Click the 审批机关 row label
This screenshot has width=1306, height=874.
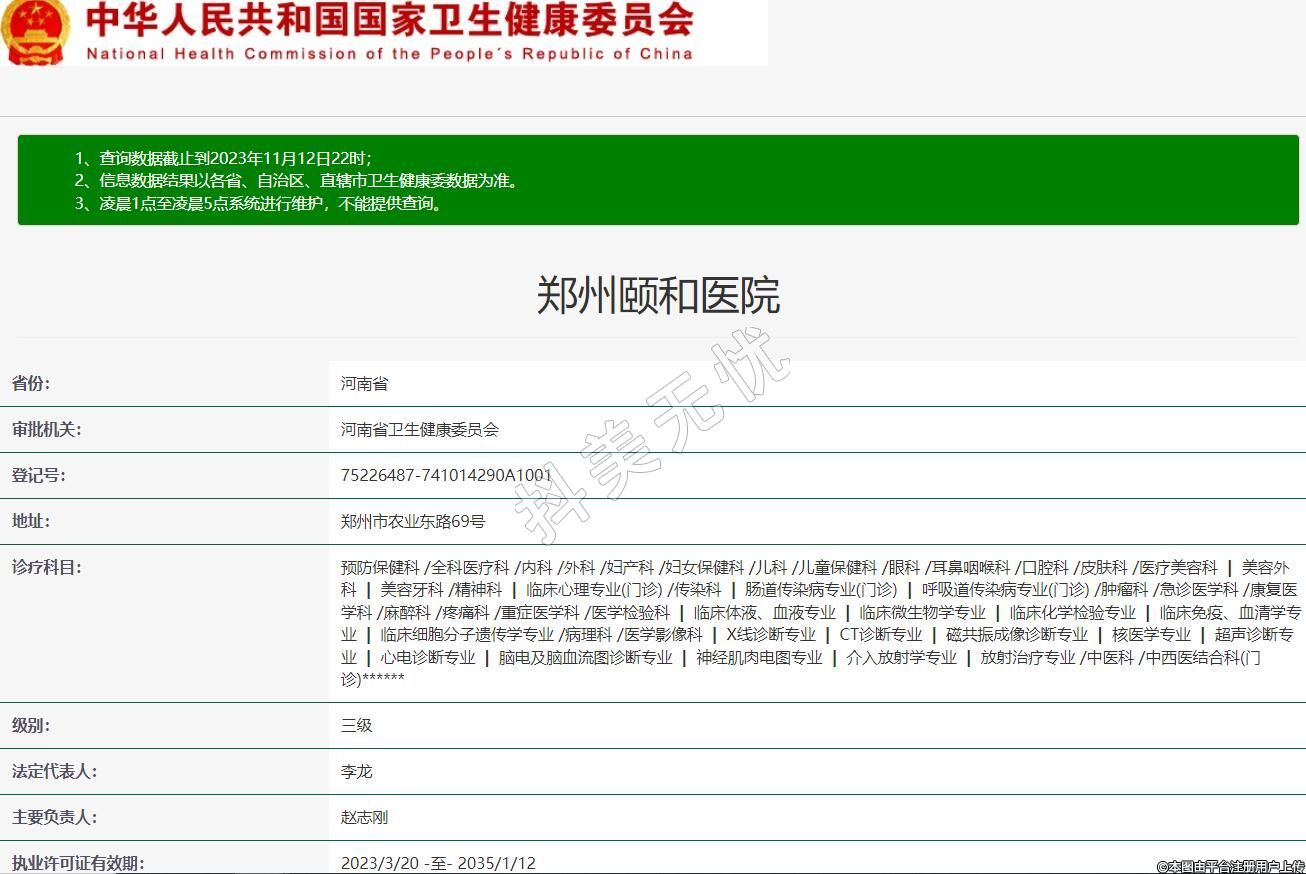click(x=46, y=429)
